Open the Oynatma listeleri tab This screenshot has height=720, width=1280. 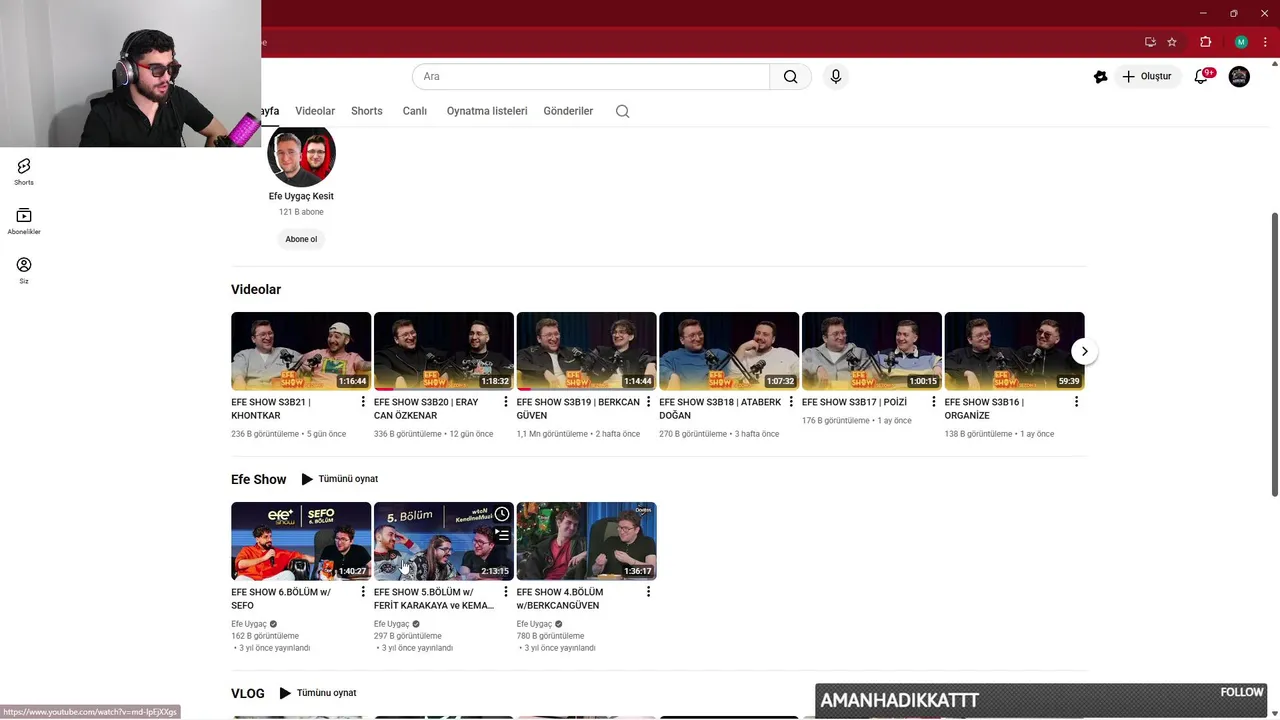pos(487,111)
